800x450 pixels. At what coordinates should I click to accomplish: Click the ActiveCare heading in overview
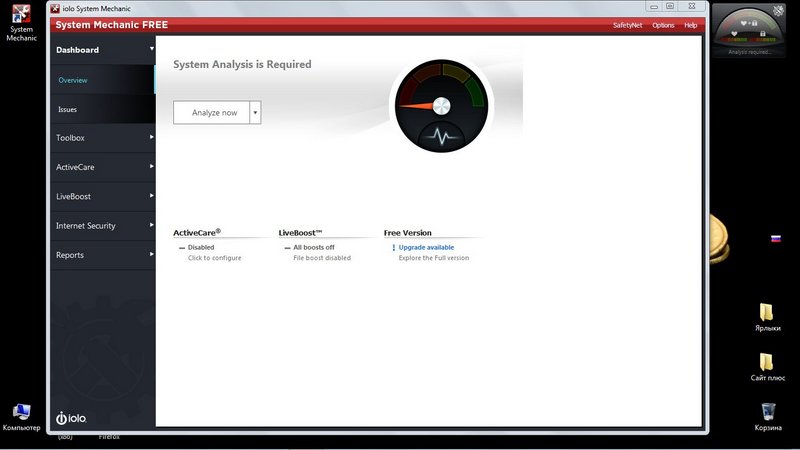pyautogui.click(x=197, y=233)
